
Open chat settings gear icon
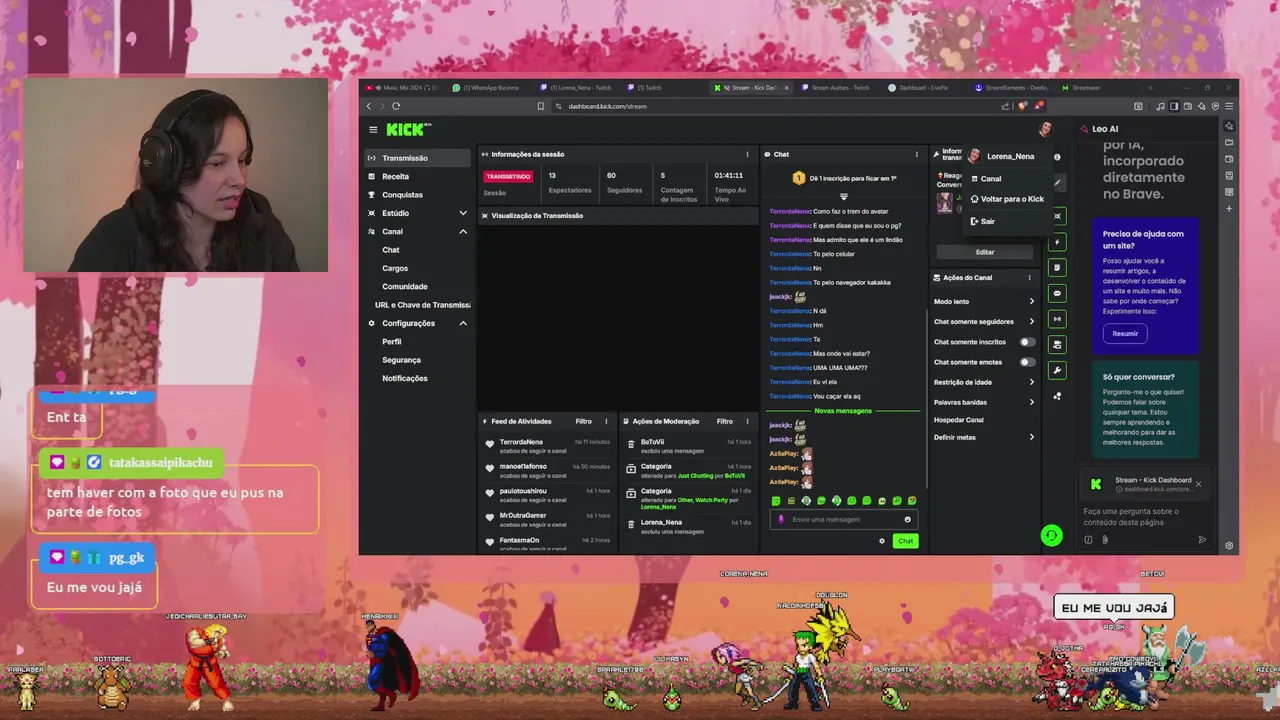[882, 541]
